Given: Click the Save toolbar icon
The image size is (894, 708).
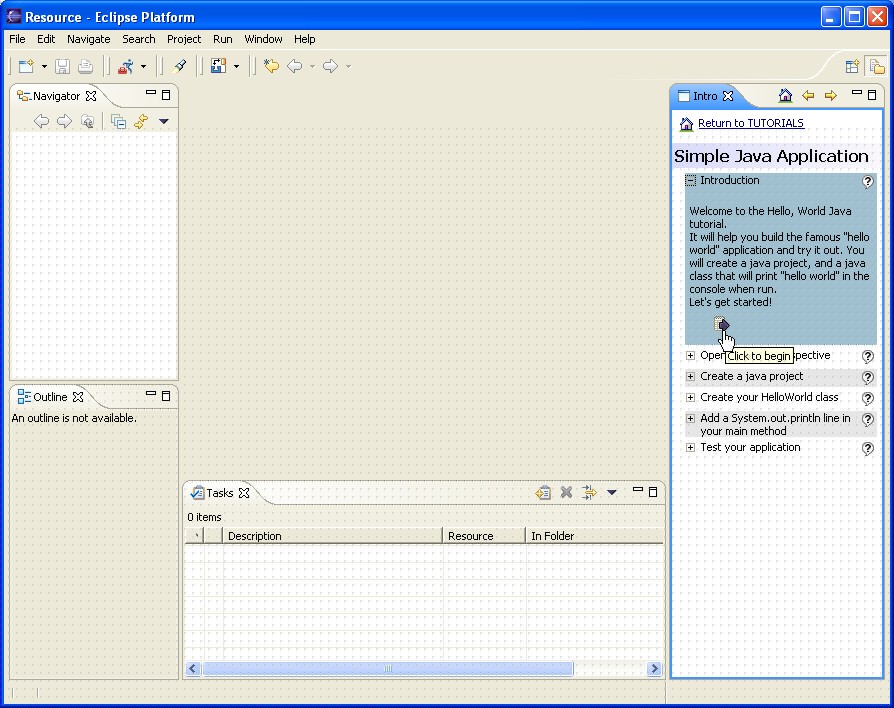Looking at the screenshot, I should 62,67.
